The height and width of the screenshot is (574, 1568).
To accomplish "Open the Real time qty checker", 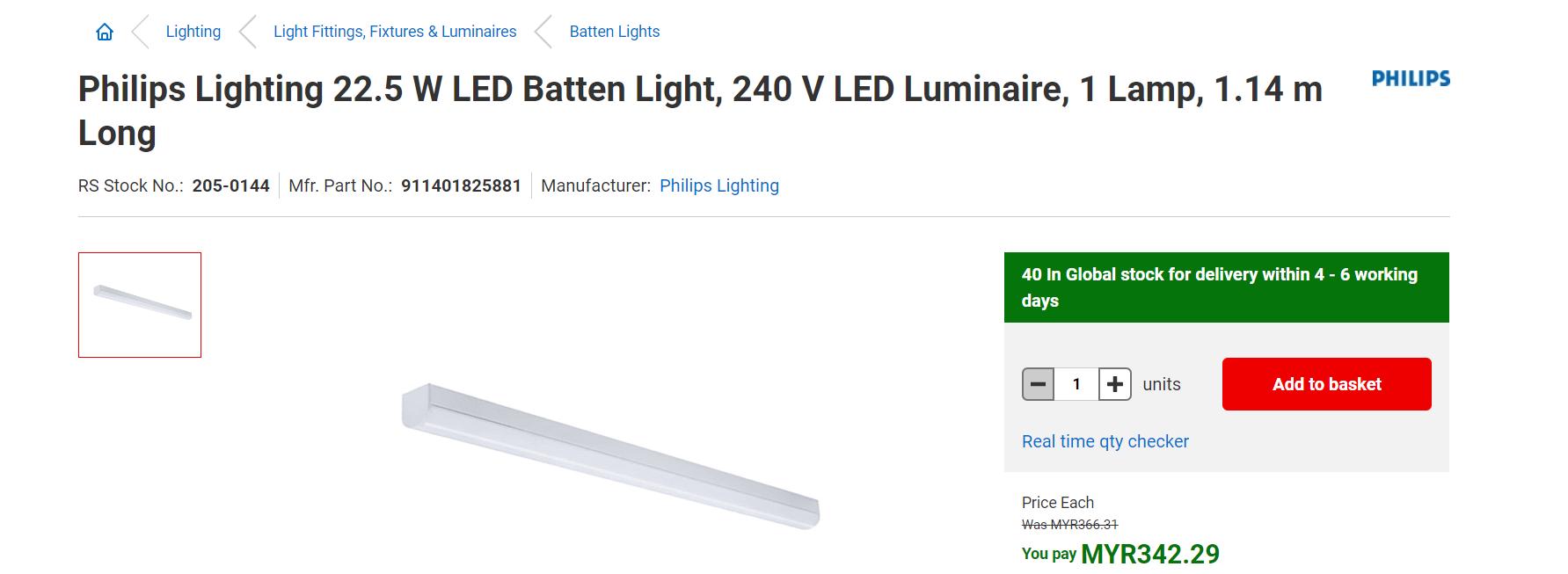I will pos(1105,441).
